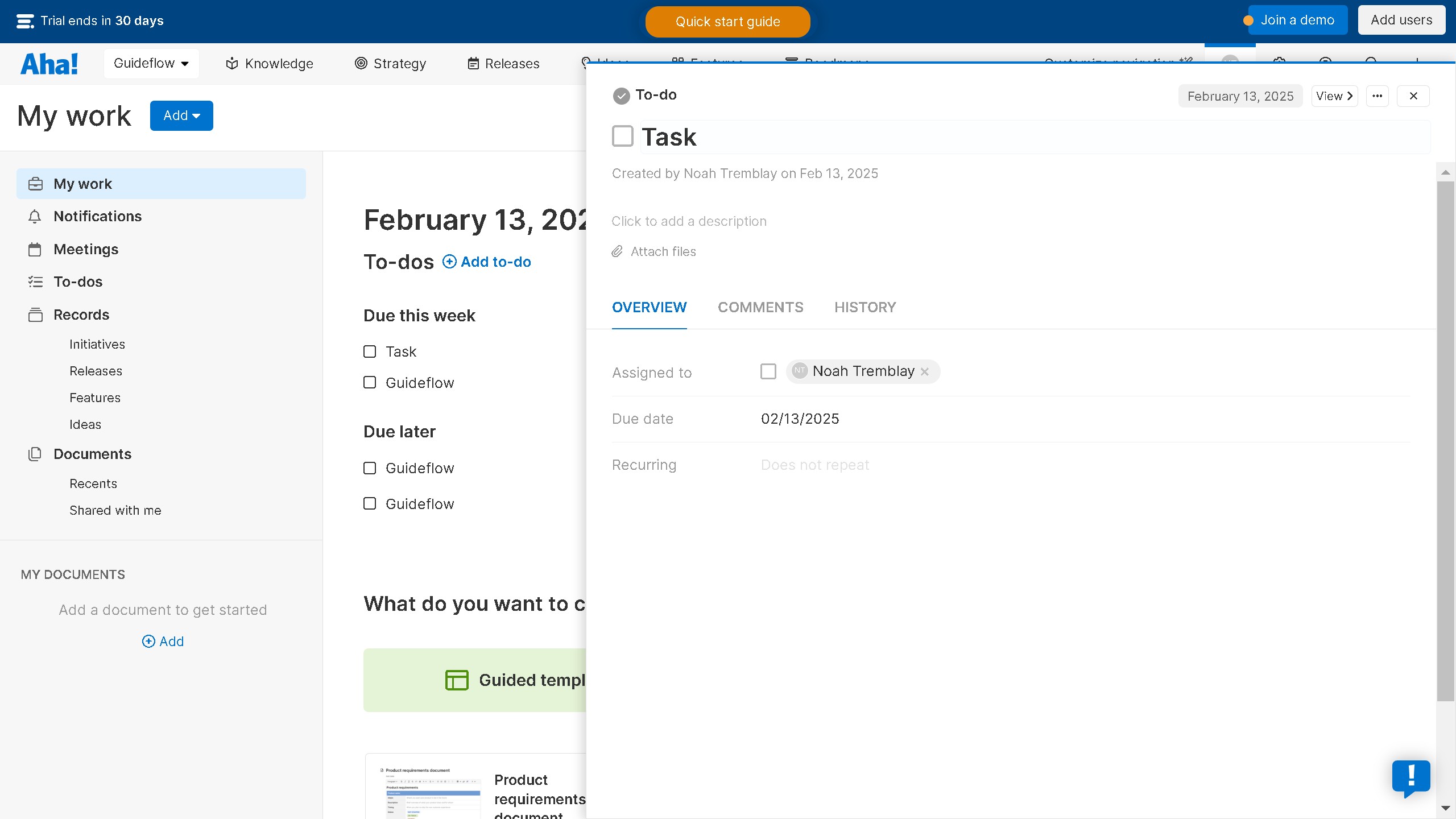Switch to the COMMENTS tab
This screenshot has height=819, width=1456.
pyautogui.click(x=760, y=308)
